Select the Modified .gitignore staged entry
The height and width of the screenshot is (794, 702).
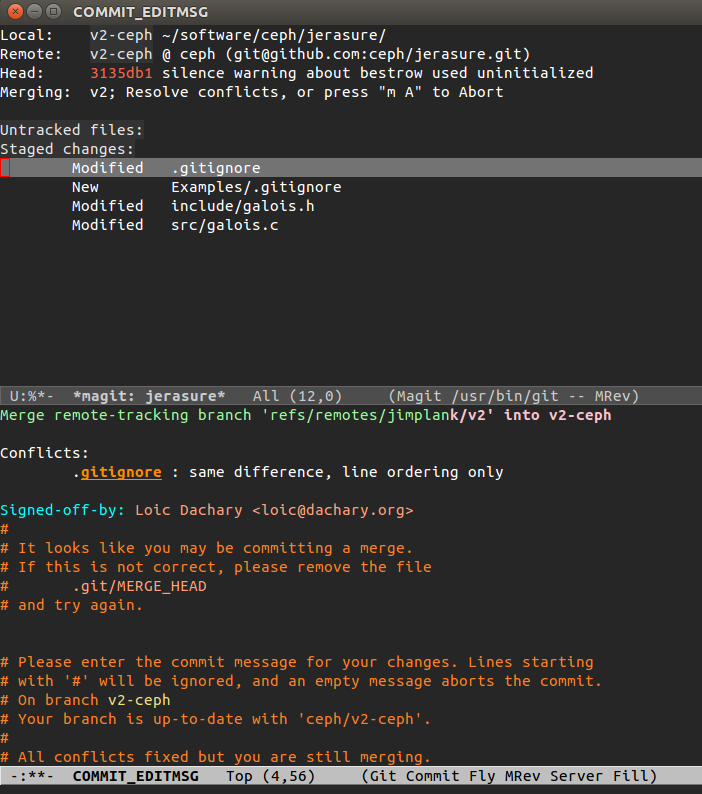(351, 168)
